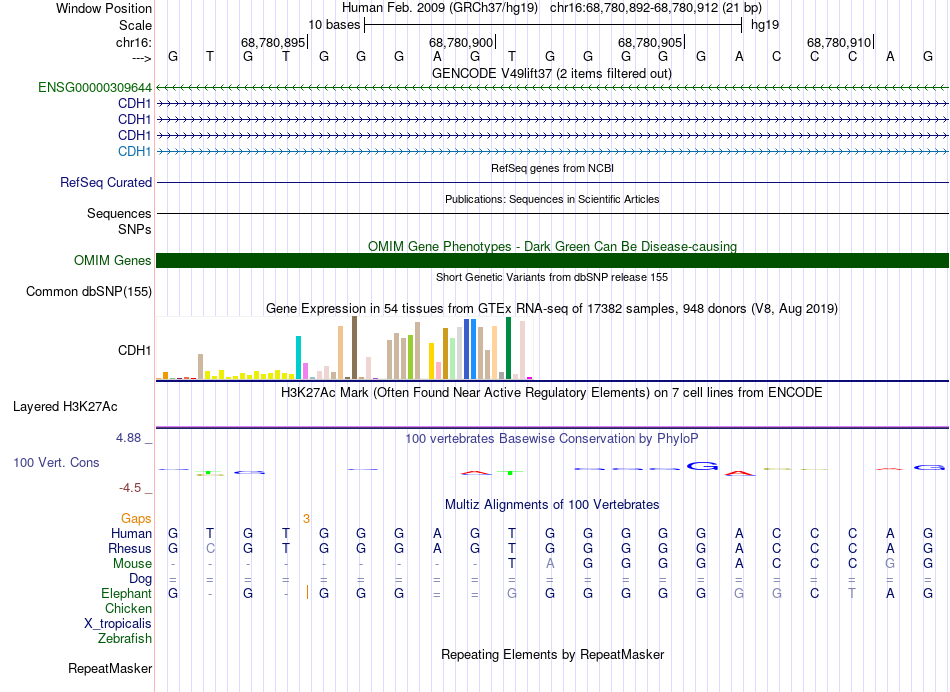This screenshot has width=950, height=692.
Task: Click the dark green OMIM Genes bar
Action: pyautogui.click(x=552, y=261)
